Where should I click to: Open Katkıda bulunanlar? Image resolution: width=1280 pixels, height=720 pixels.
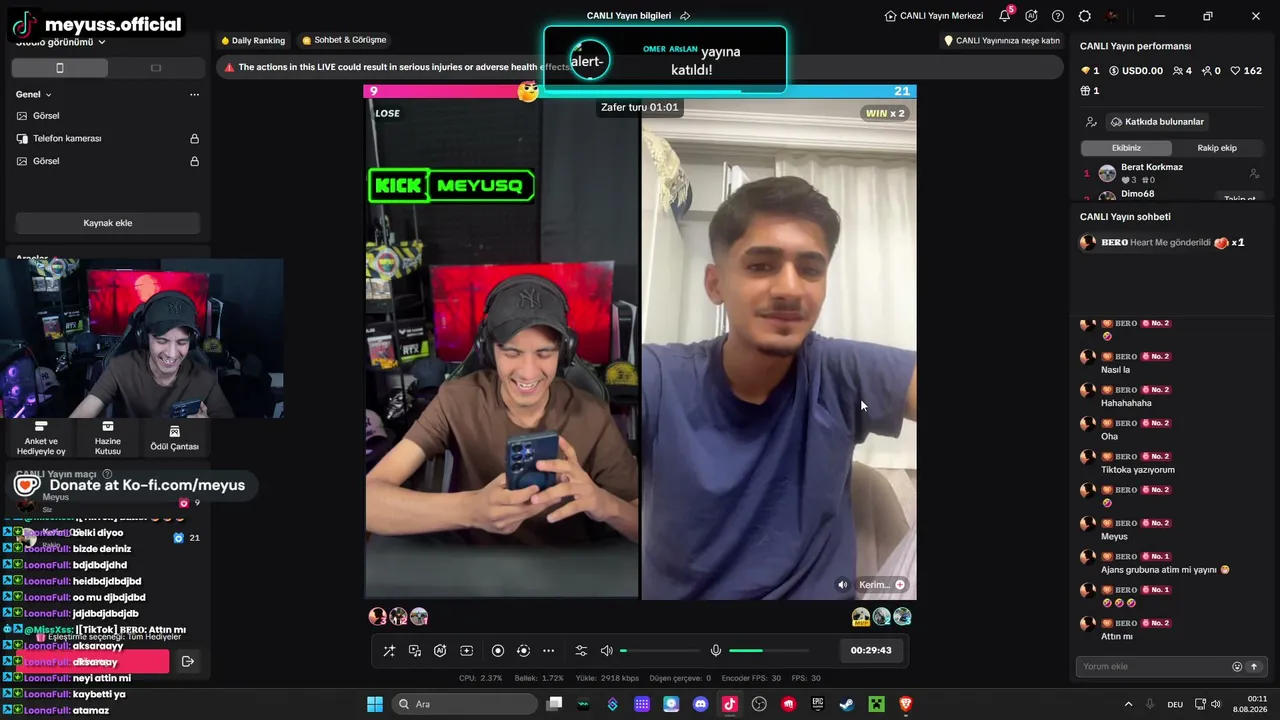(x=1157, y=122)
